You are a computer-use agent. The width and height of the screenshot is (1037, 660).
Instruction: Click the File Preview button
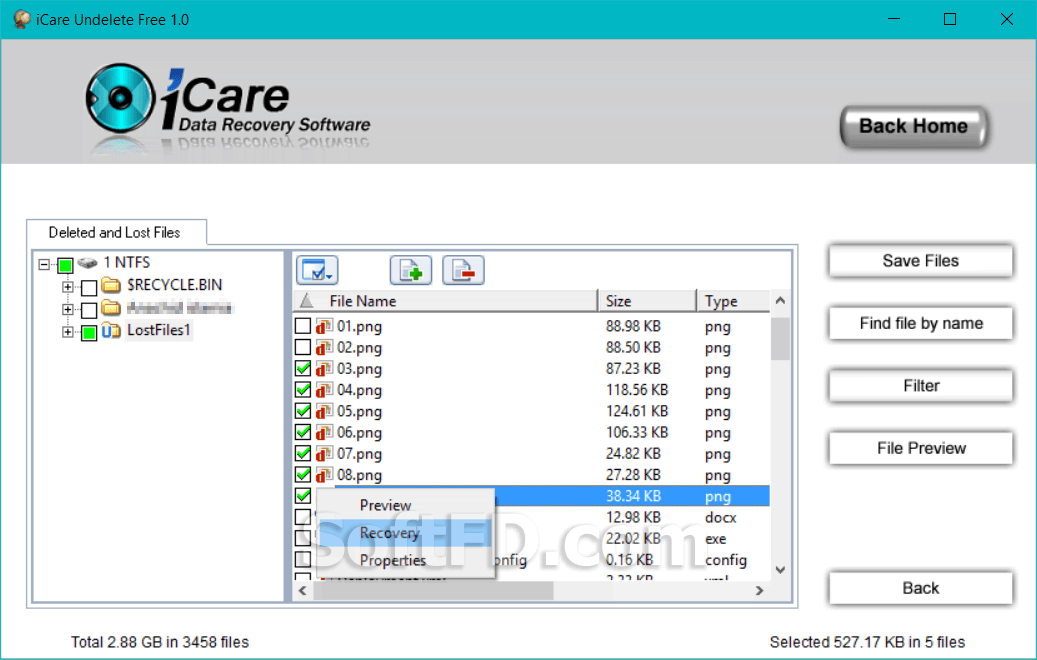(x=920, y=448)
